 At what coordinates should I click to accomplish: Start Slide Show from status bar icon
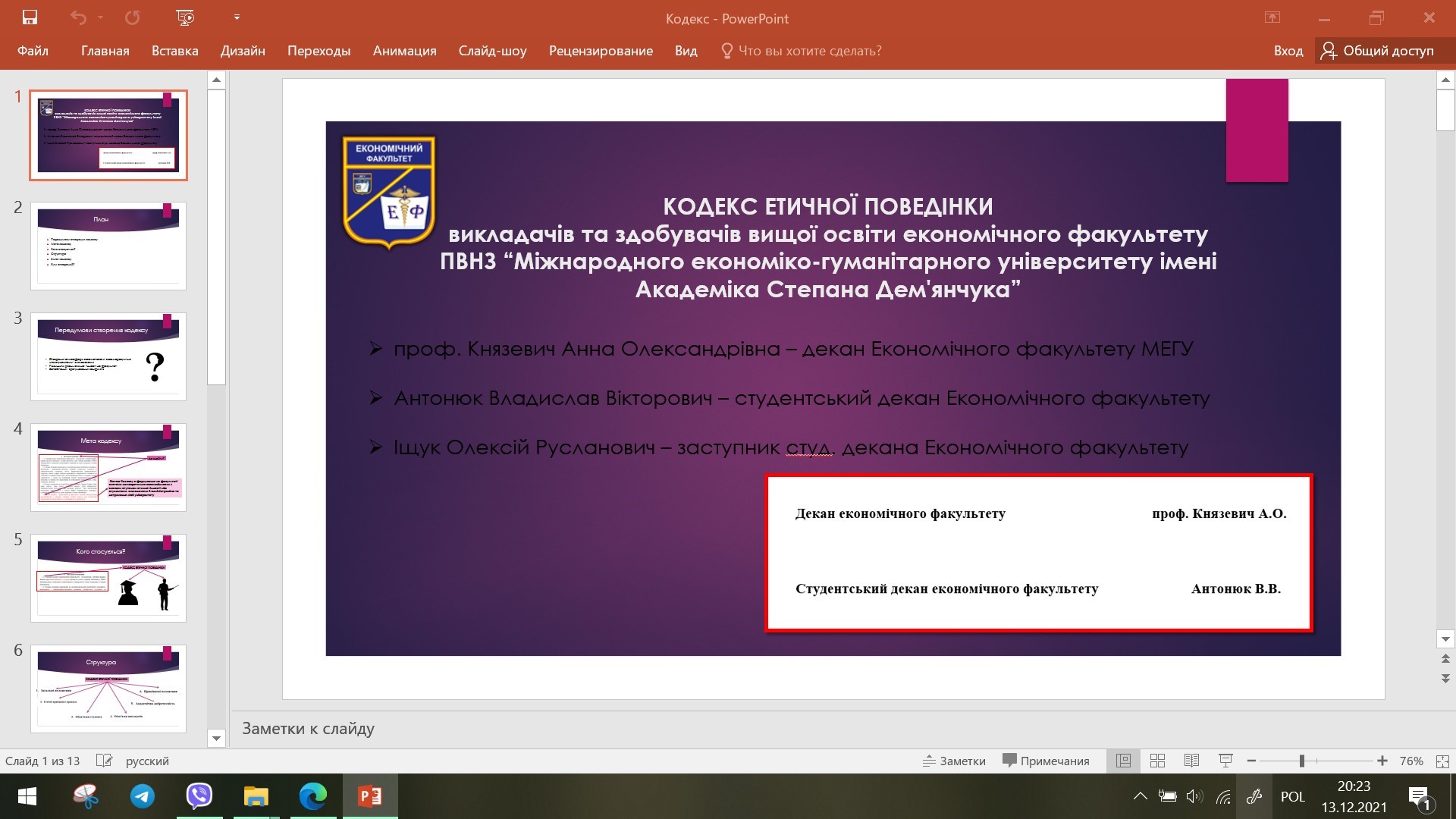point(1225,761)
